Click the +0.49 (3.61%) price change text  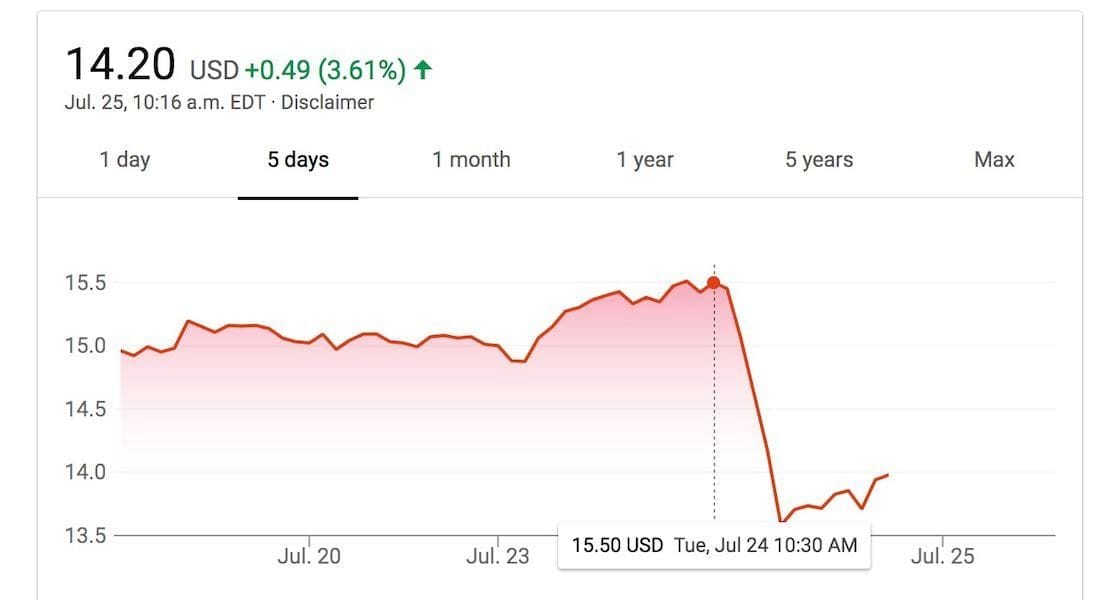[x=325, y=70]
